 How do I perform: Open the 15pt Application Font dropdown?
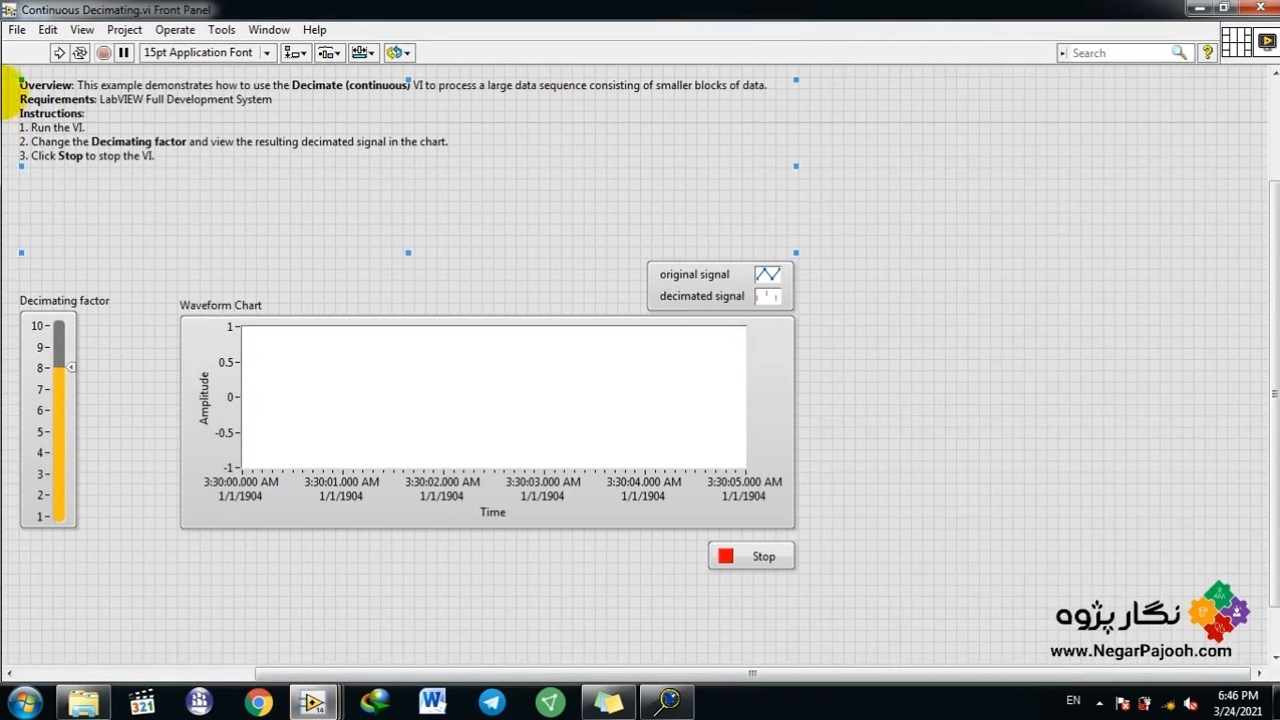coord(207,53)
